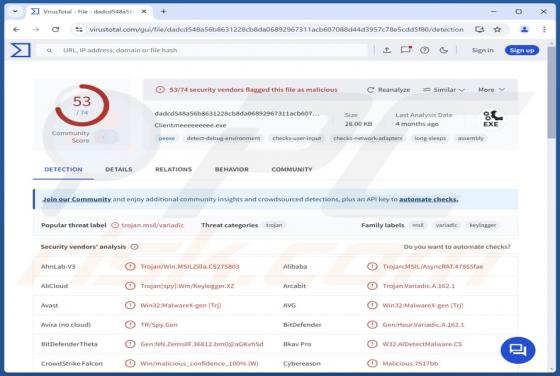Click the Cybereason detection alert icon
The height and width of the screenshot is (376, 560).
click(372, 364)
